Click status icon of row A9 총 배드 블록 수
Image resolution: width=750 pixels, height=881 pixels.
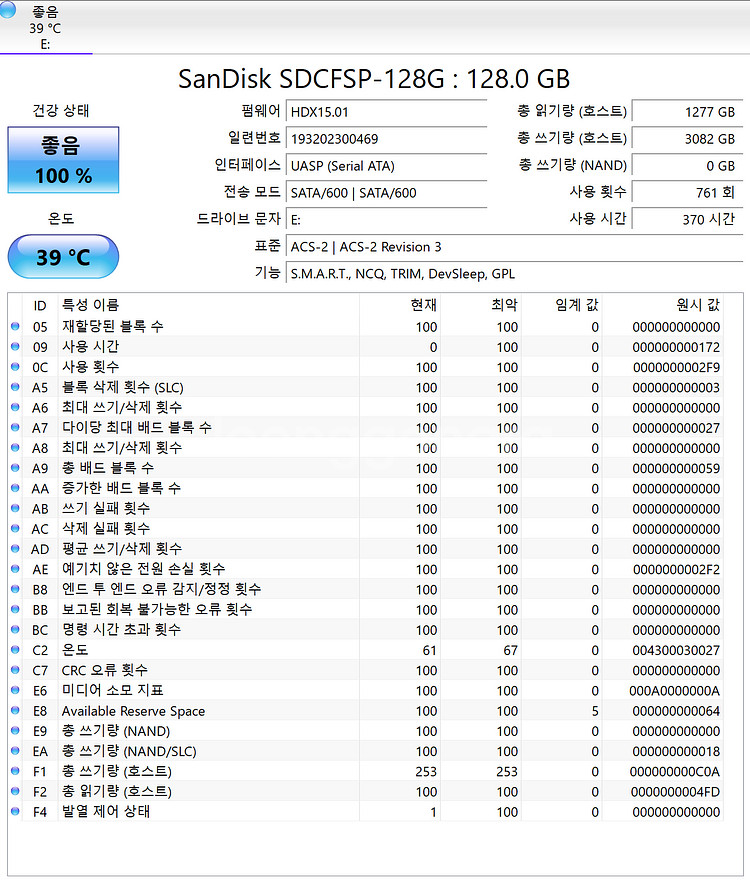coord(15,467)
